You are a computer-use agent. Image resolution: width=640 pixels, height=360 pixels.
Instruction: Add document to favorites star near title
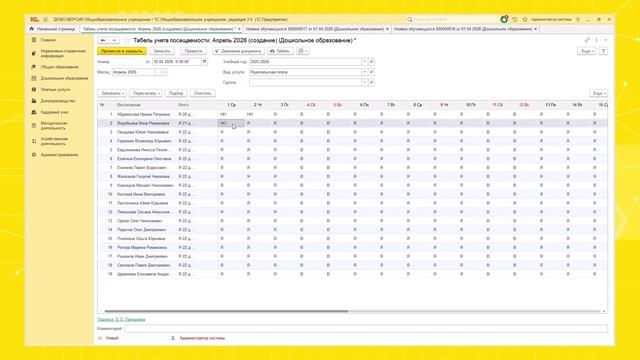(126, 40)
